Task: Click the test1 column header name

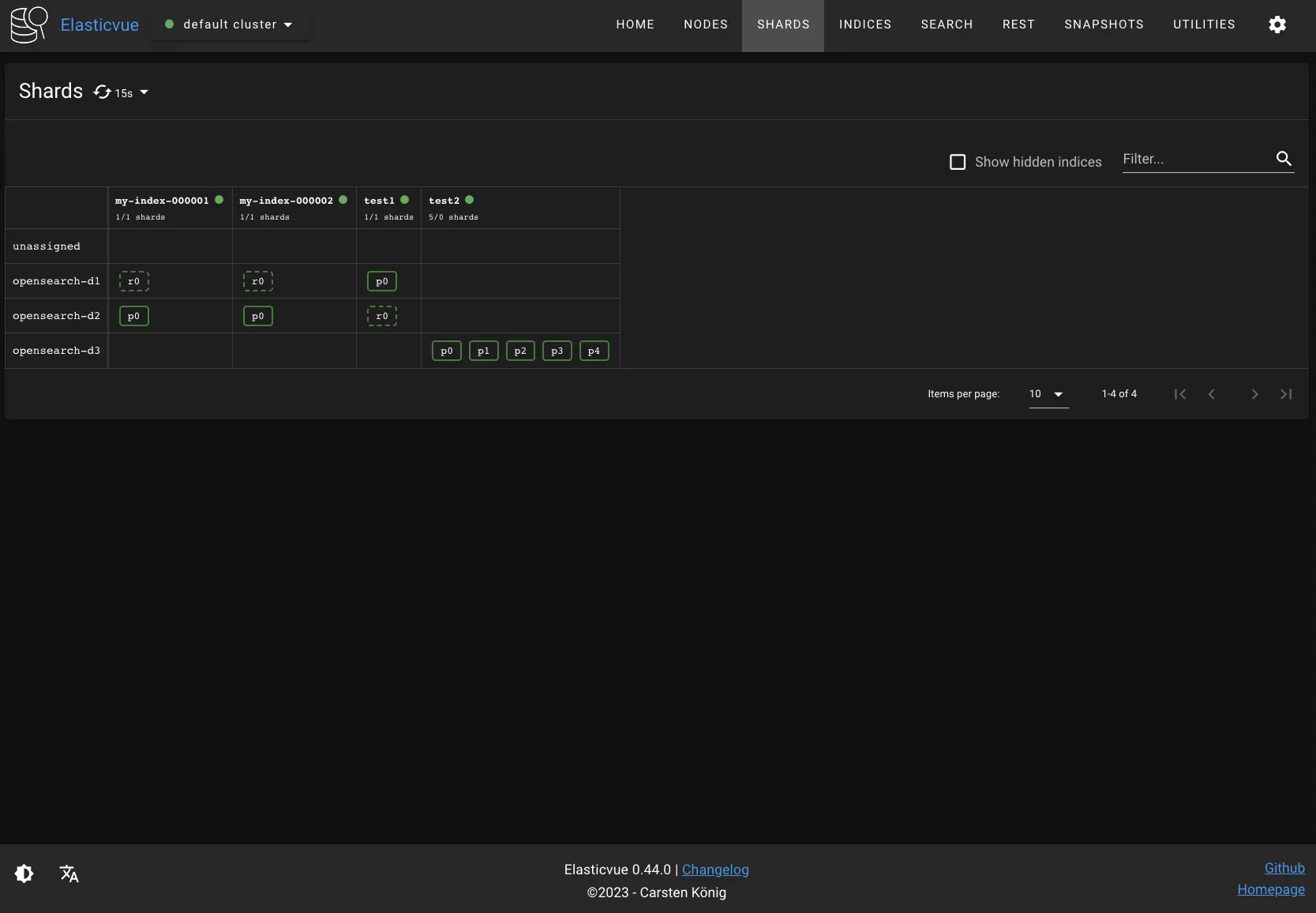Action: point(379,201)
